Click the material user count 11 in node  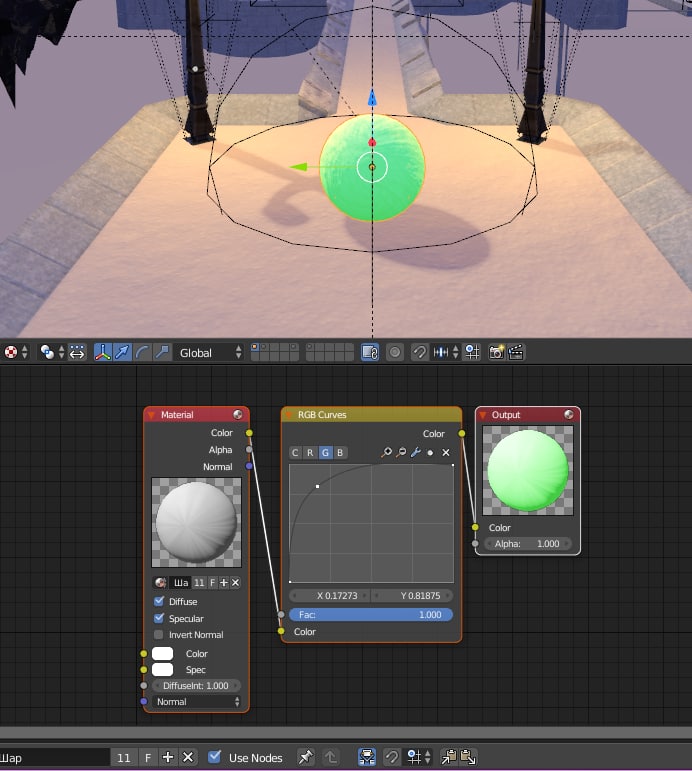(x=199, y=583)
